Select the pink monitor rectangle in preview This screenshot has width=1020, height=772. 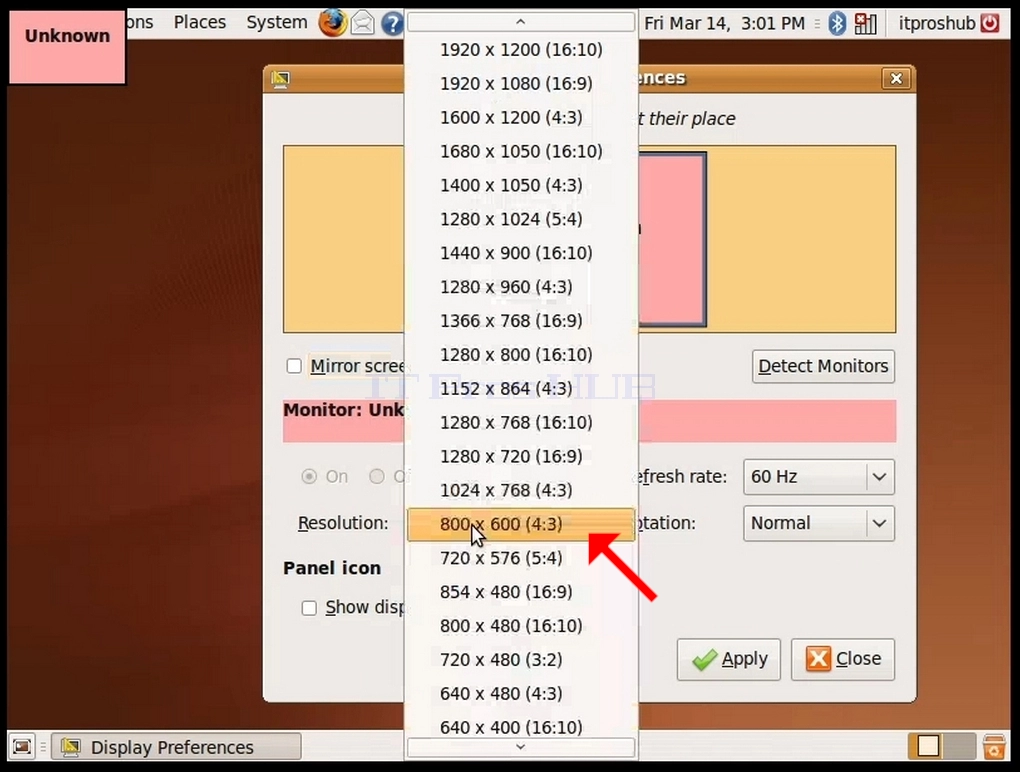pos(673,239)
